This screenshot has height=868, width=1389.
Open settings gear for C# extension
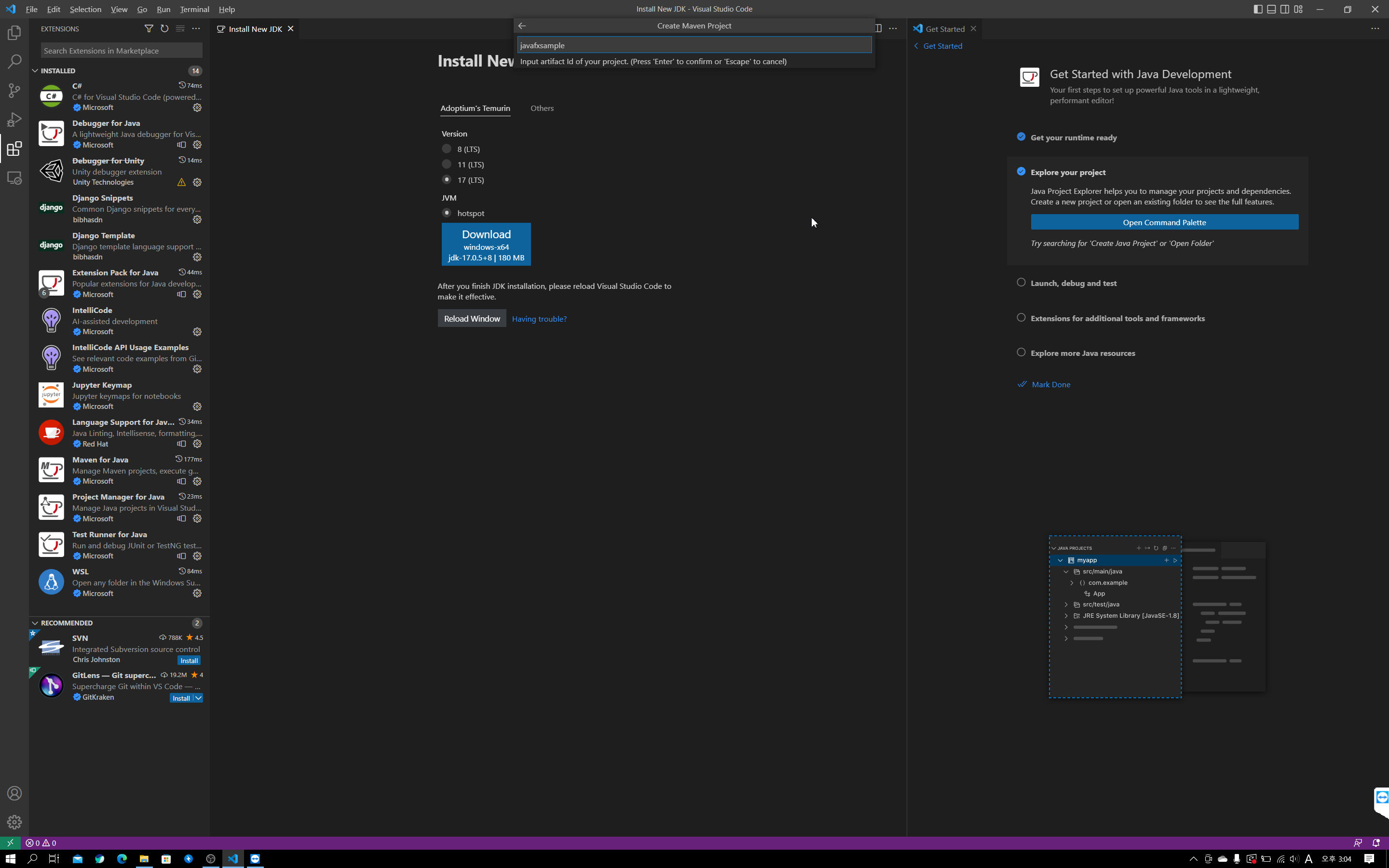[x=197, y=108]
